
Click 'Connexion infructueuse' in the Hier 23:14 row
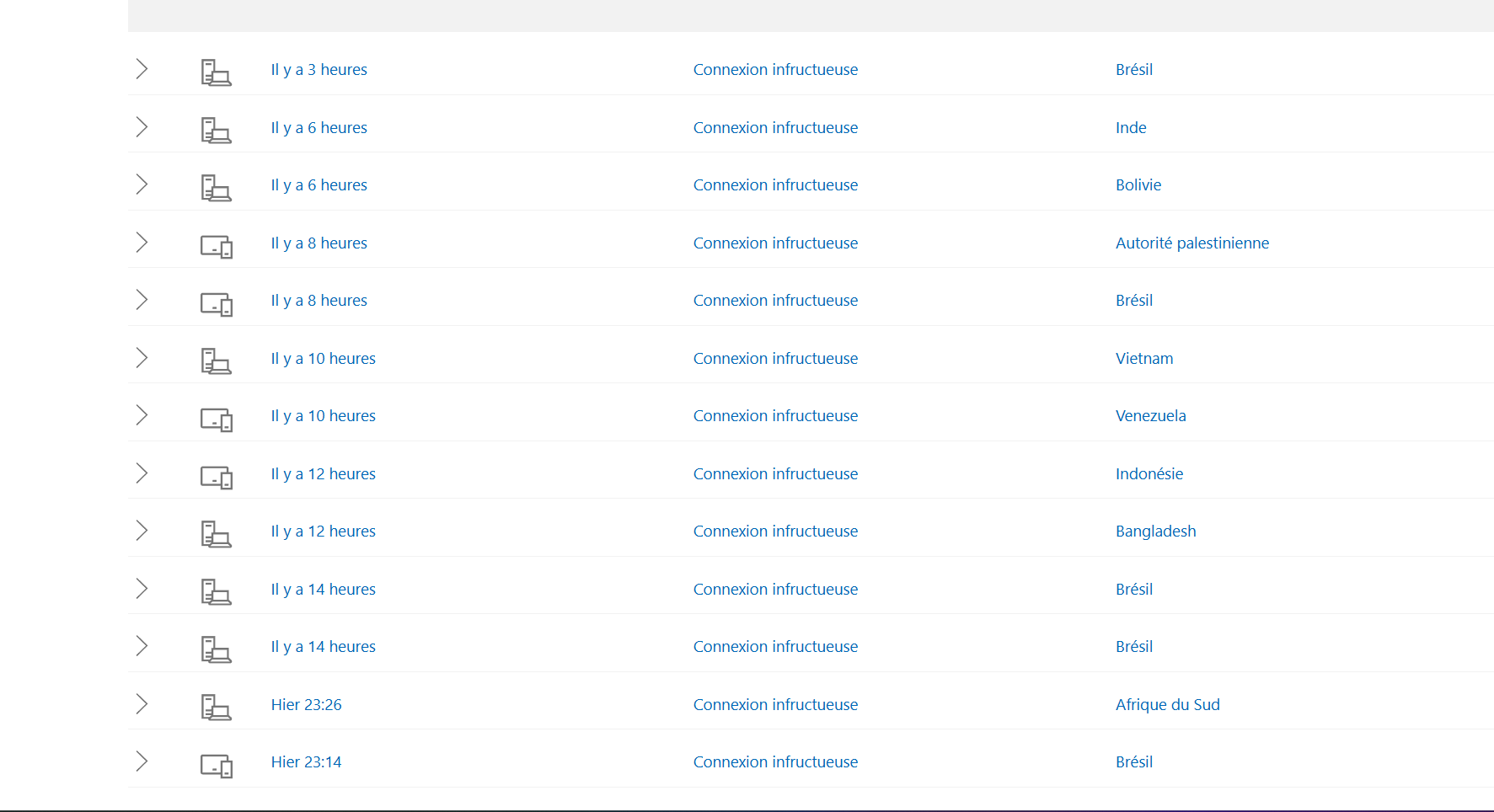pos(775,762)
